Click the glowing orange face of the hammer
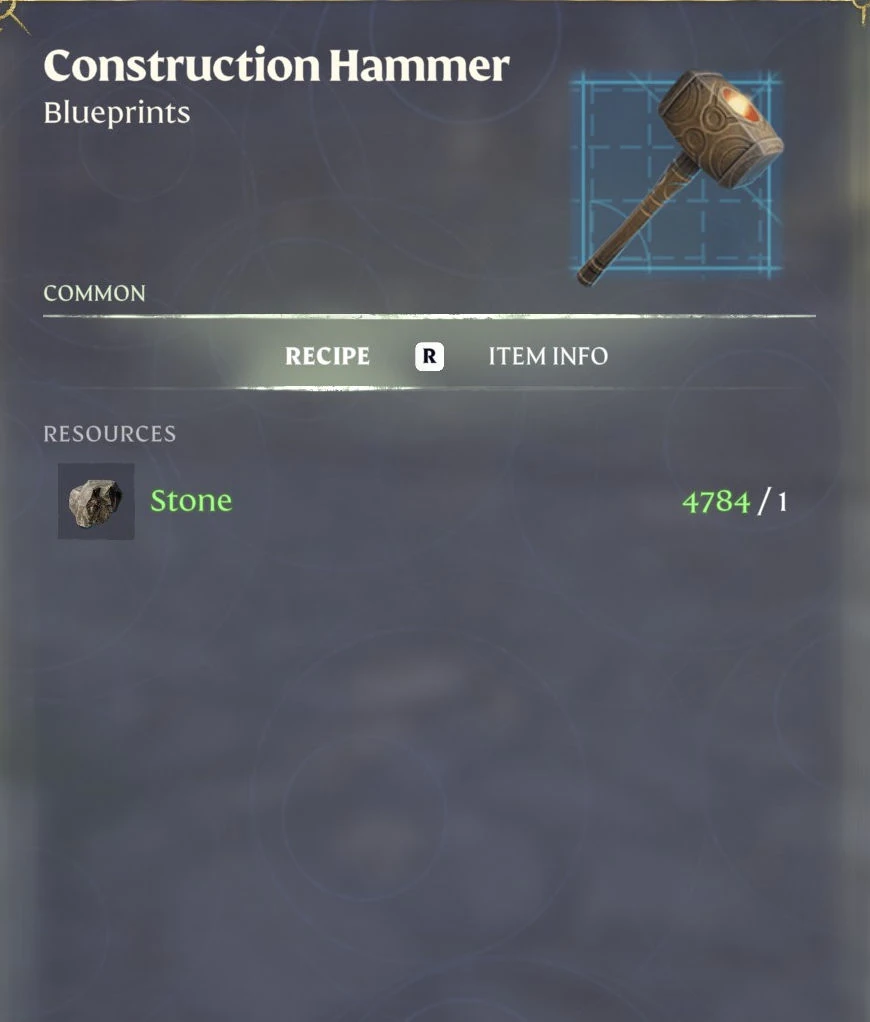Screen dimensions: 870x1022 point(742,106)
